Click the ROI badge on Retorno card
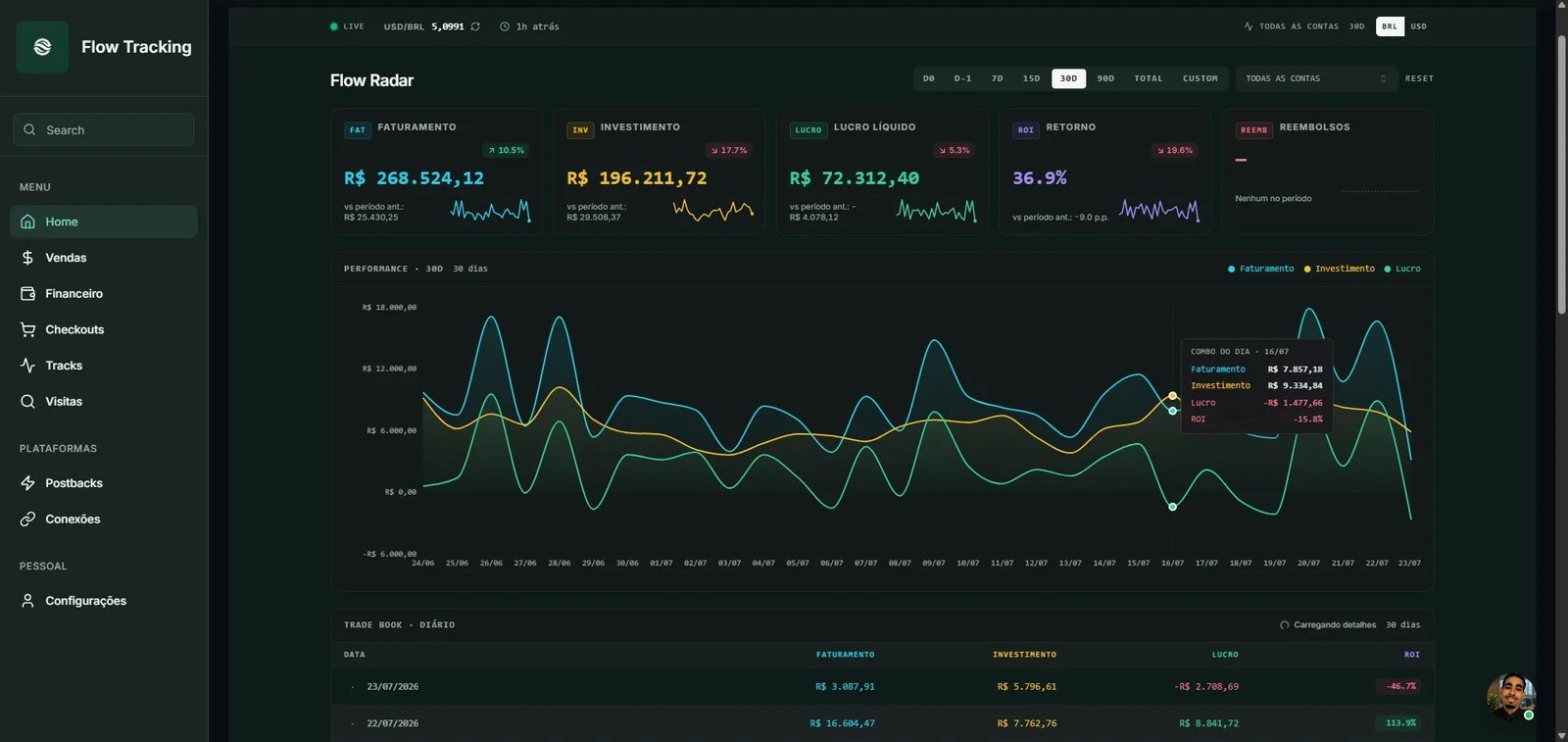Viewport: 1568px width, 742px height. (1026, 129)
